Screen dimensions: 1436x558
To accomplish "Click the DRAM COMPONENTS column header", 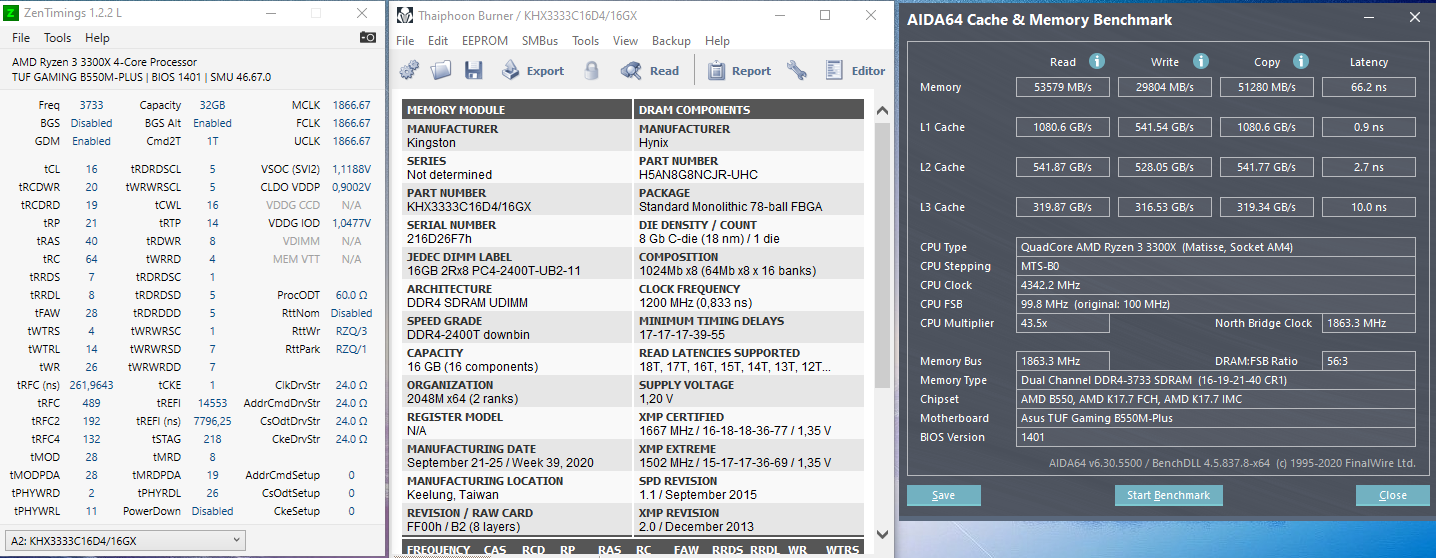I will (749, 110).
